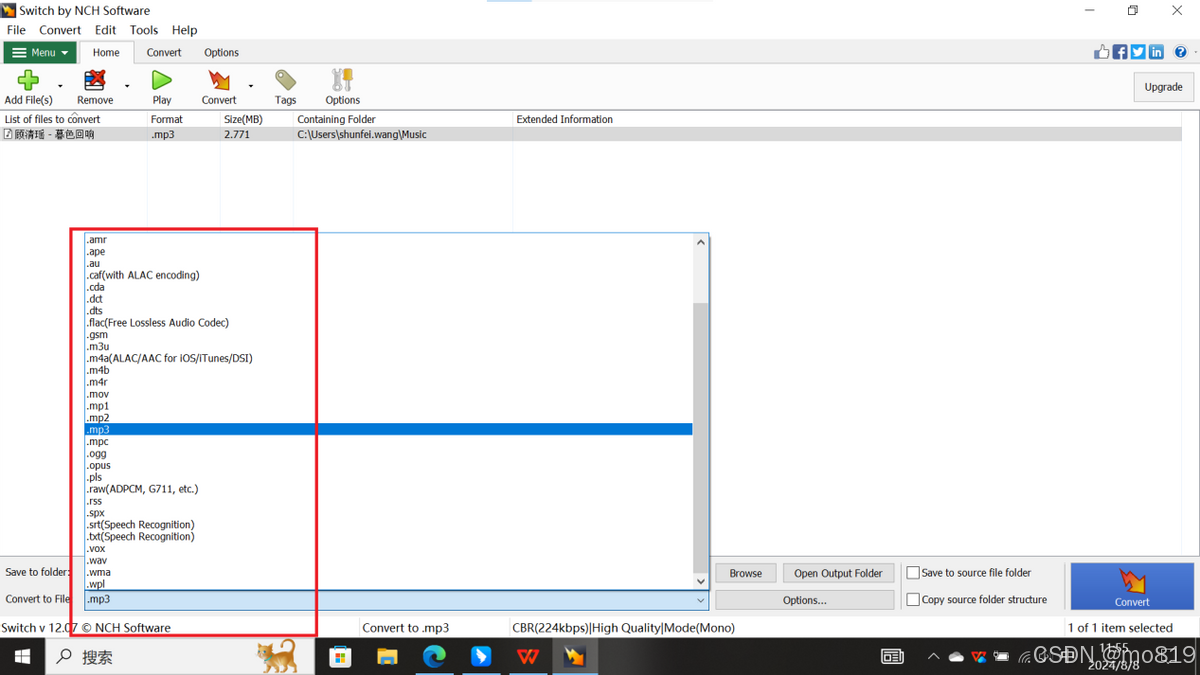Open Microsoft Store taskbar icon
Image resolution: width=1200 pixels, height=675 pixels.
pyautogui.click(x=341, y=657)
